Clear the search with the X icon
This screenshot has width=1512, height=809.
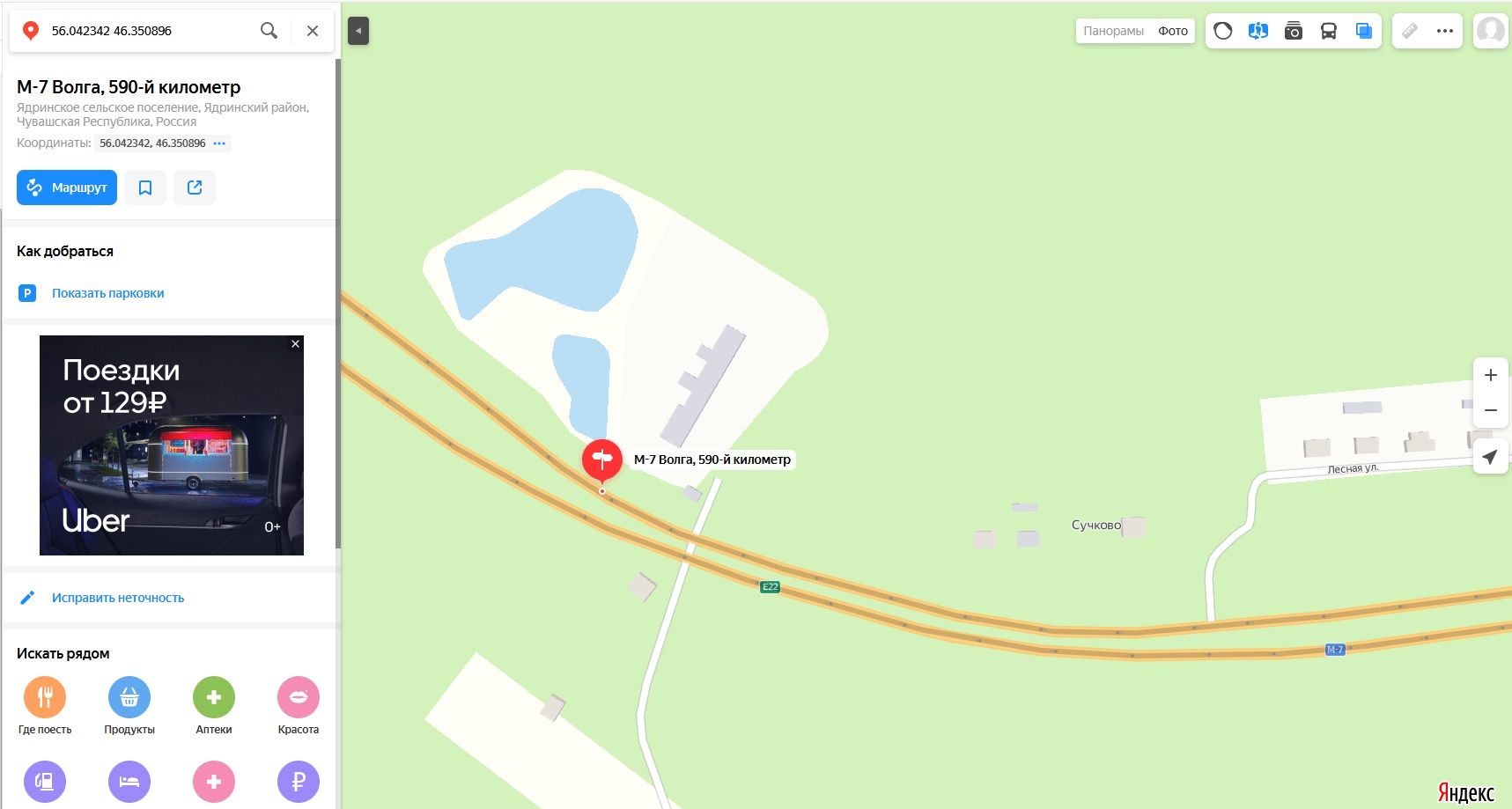[x=313, y=31]
